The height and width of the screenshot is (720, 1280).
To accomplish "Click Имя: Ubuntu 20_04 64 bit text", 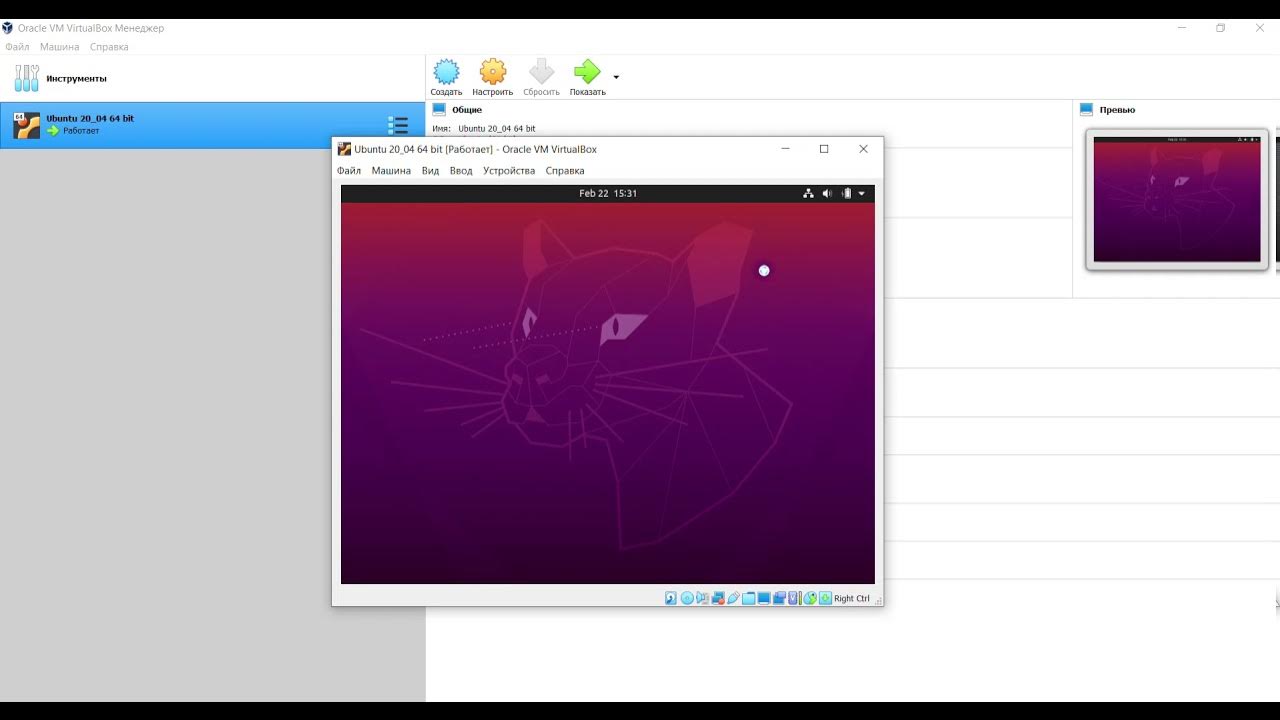I will click(484, 129).
